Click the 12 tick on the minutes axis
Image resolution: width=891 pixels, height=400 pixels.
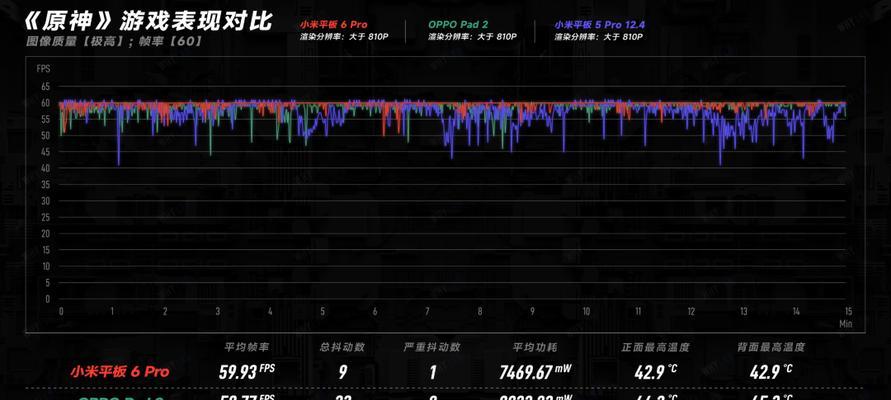(x=691, y=311)
